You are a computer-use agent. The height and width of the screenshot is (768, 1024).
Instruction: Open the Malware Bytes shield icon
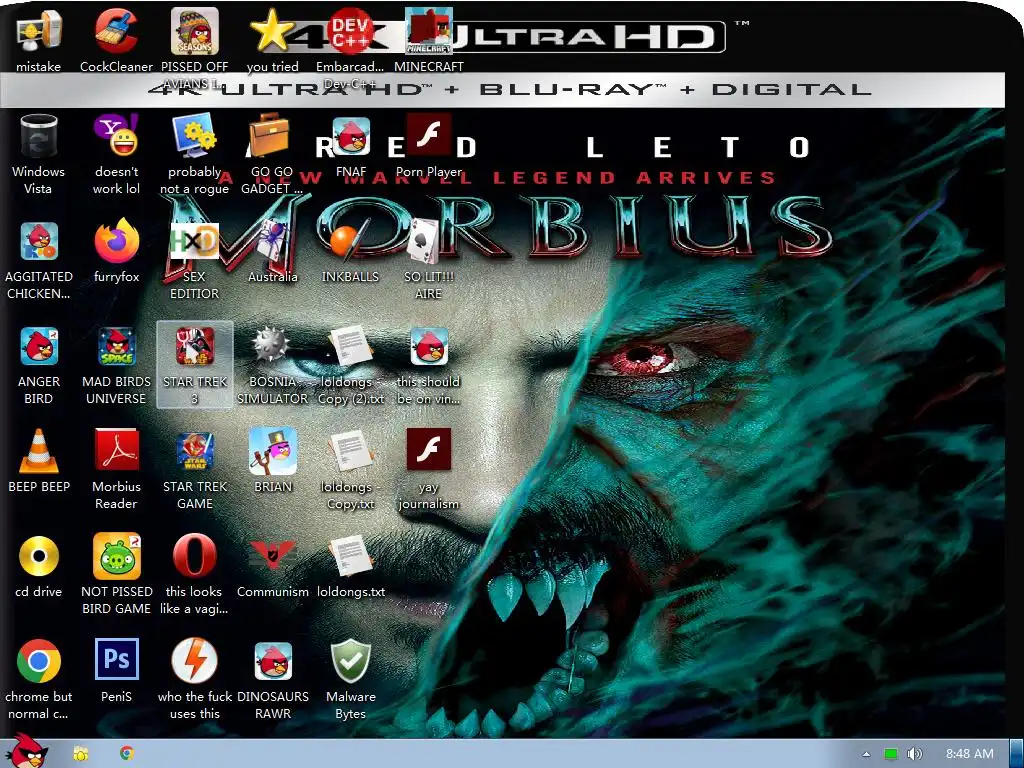pyautogui.click(x=351, y=661)
